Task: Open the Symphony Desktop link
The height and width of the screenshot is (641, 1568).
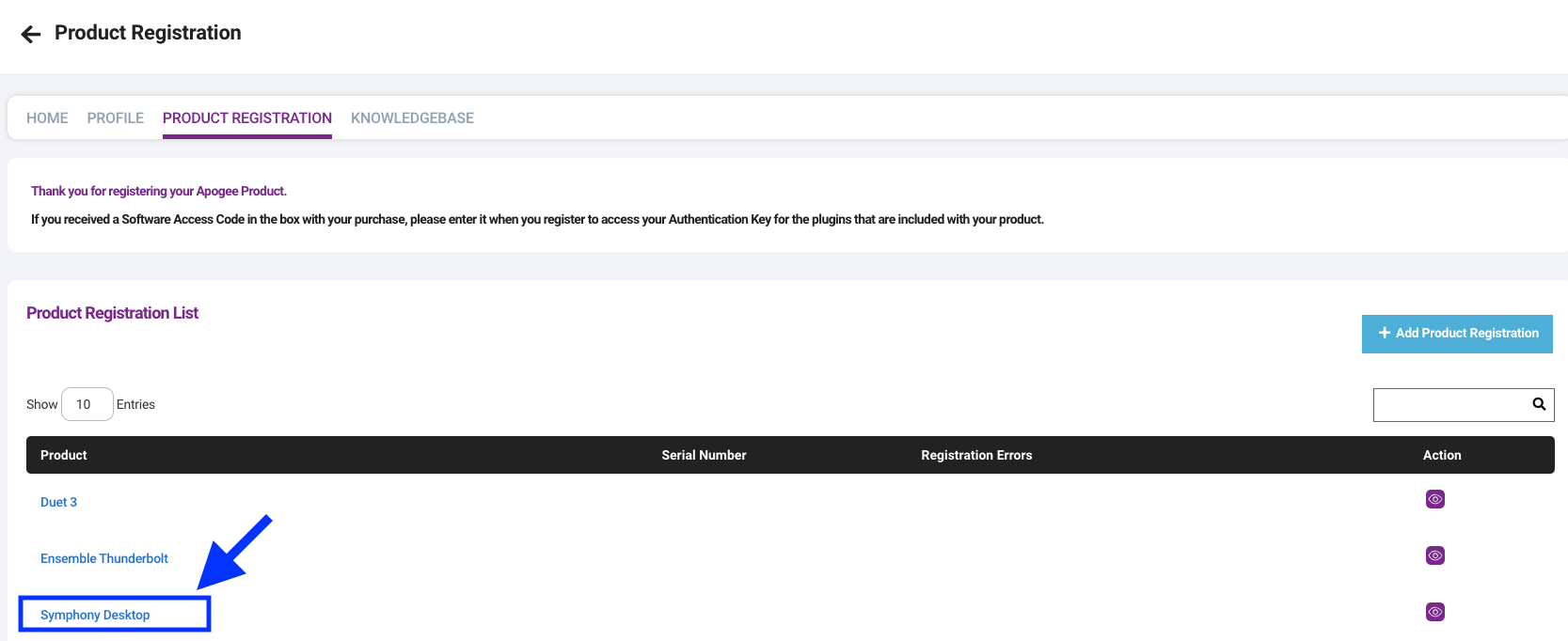Action: (x=95, y=615)
